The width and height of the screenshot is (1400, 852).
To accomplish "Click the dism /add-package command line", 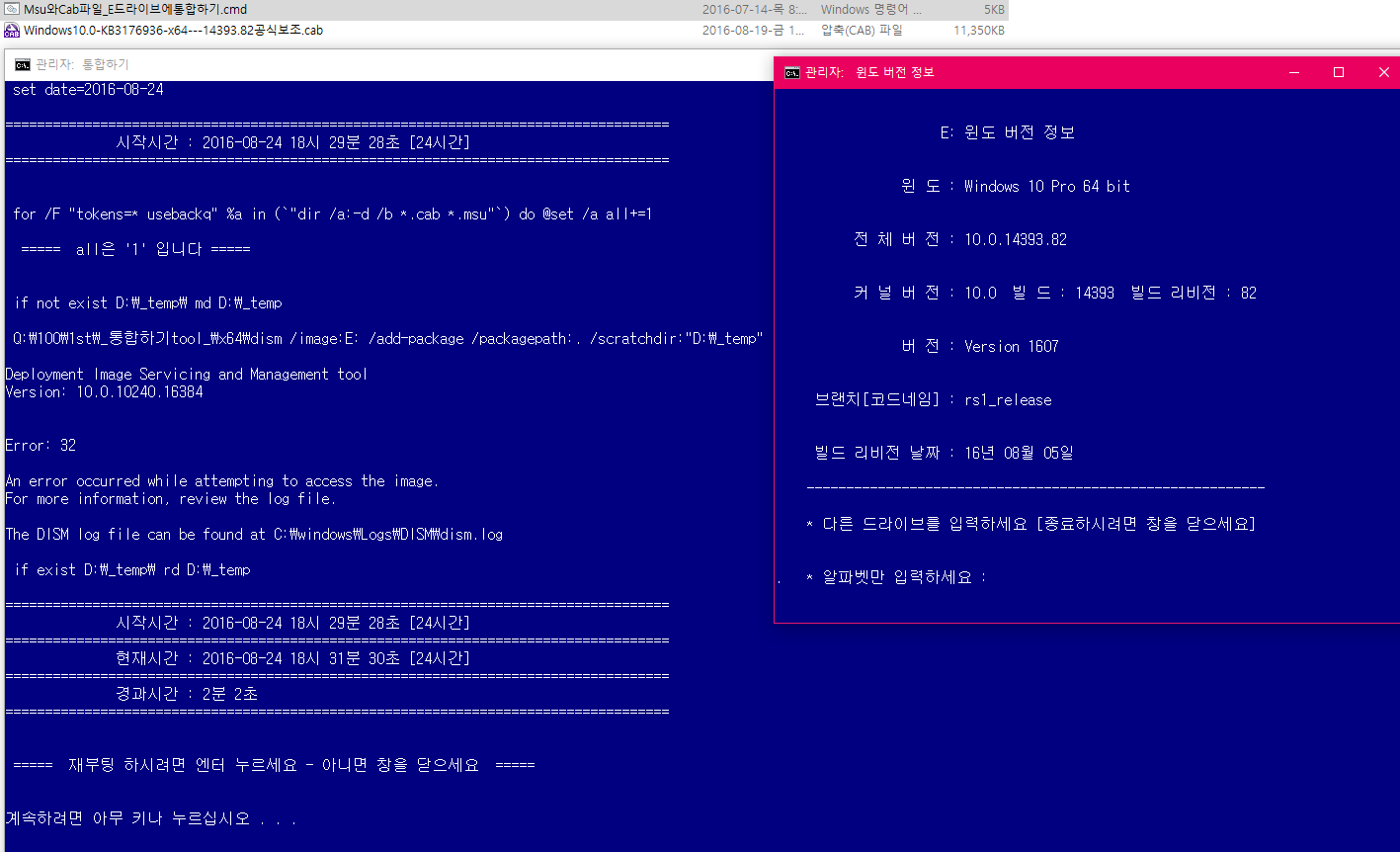I will click(x=387, y=339).
